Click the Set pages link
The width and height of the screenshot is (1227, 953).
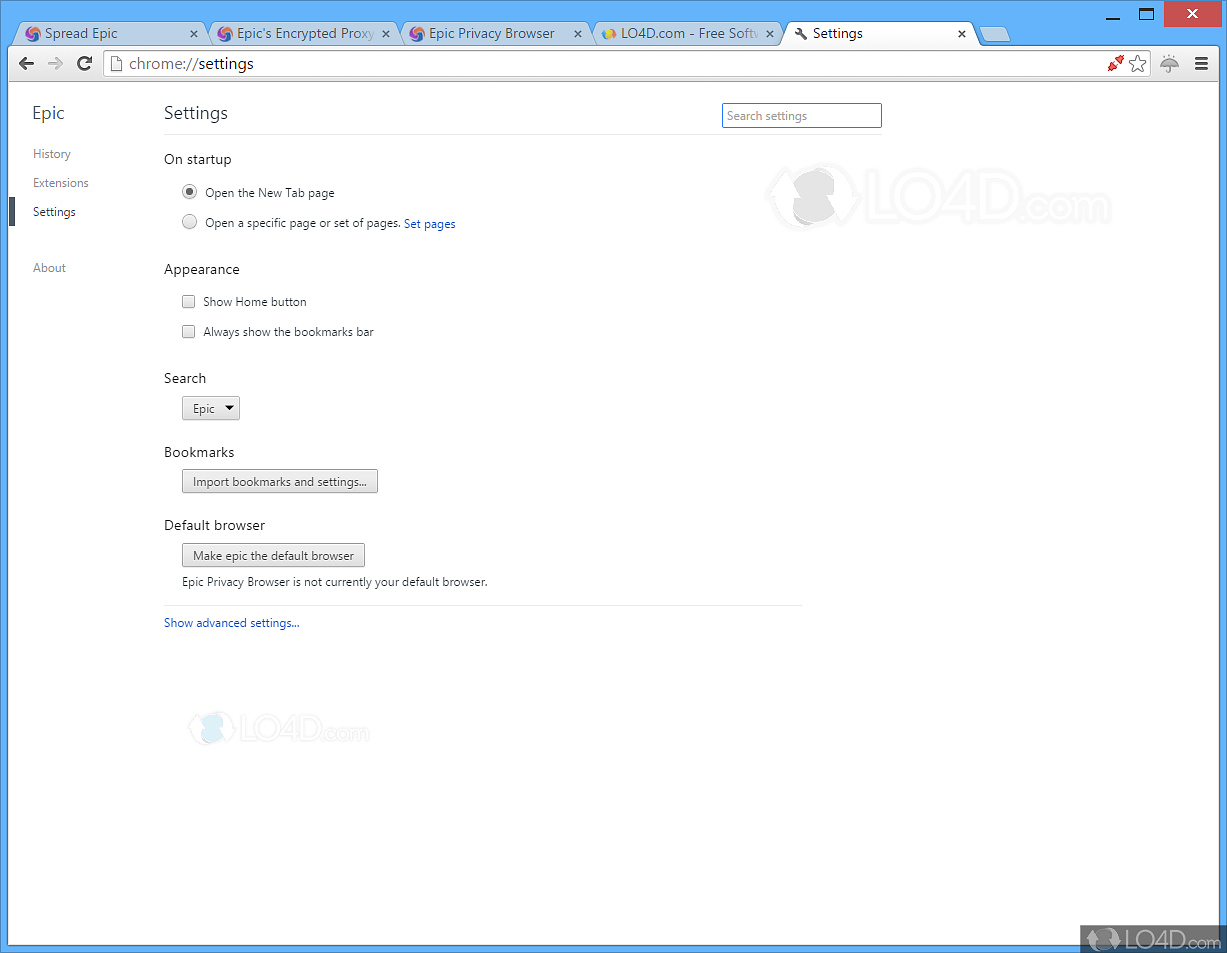tap(430, 224)
